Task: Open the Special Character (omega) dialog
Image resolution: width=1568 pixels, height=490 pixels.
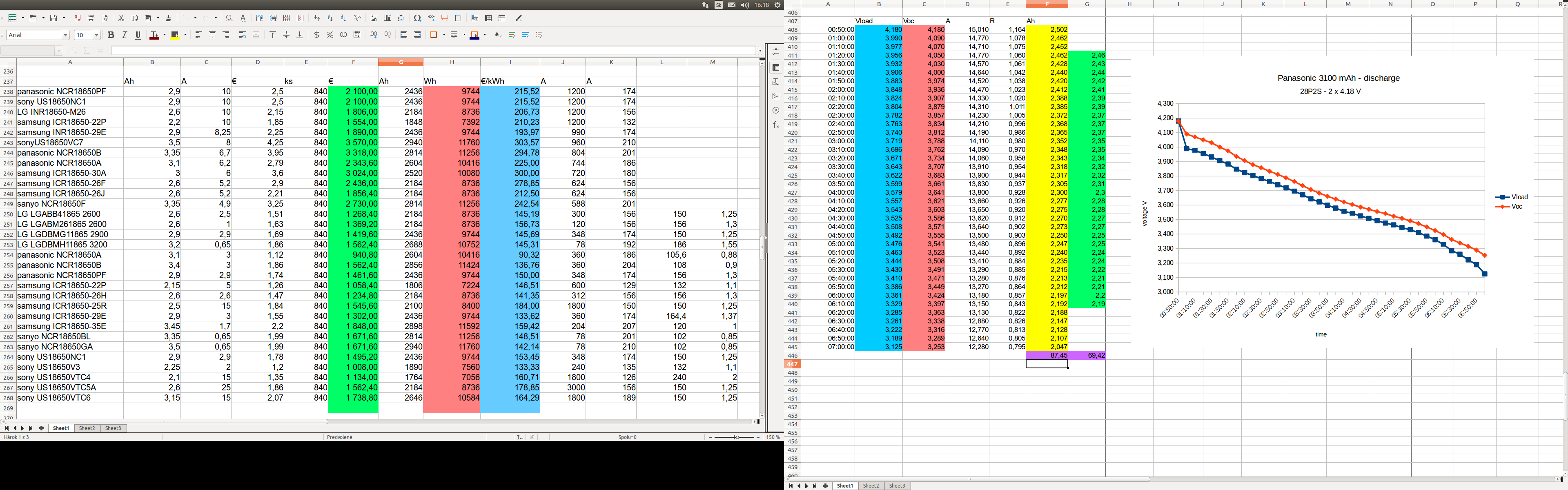Action: pos(417,18)
